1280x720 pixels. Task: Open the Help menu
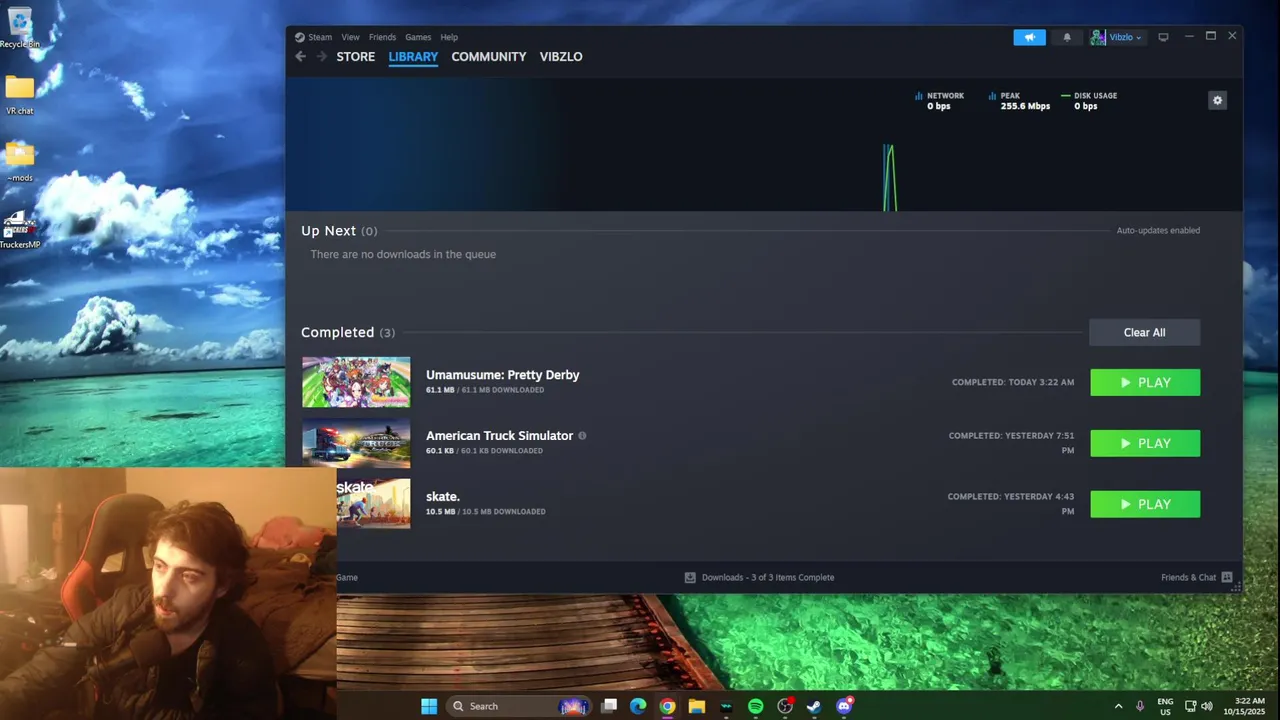point(449,37)
